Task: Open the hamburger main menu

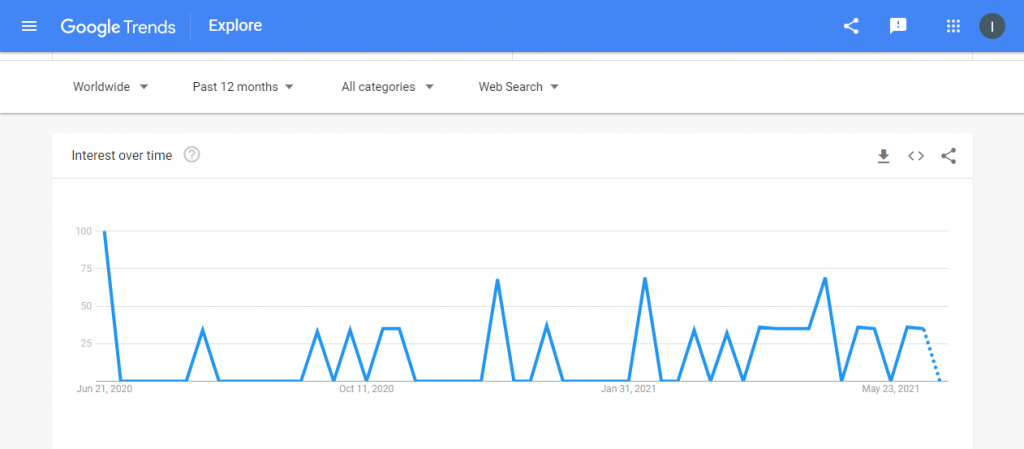Action: [29, 26]
